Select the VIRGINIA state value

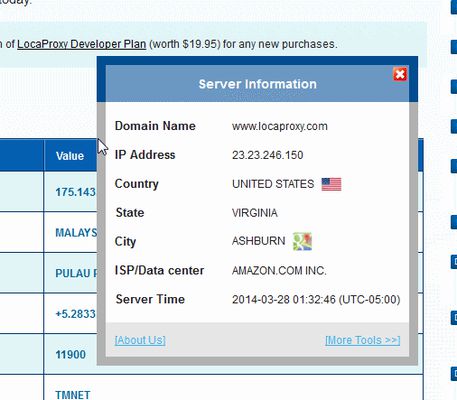pos(255,213)
